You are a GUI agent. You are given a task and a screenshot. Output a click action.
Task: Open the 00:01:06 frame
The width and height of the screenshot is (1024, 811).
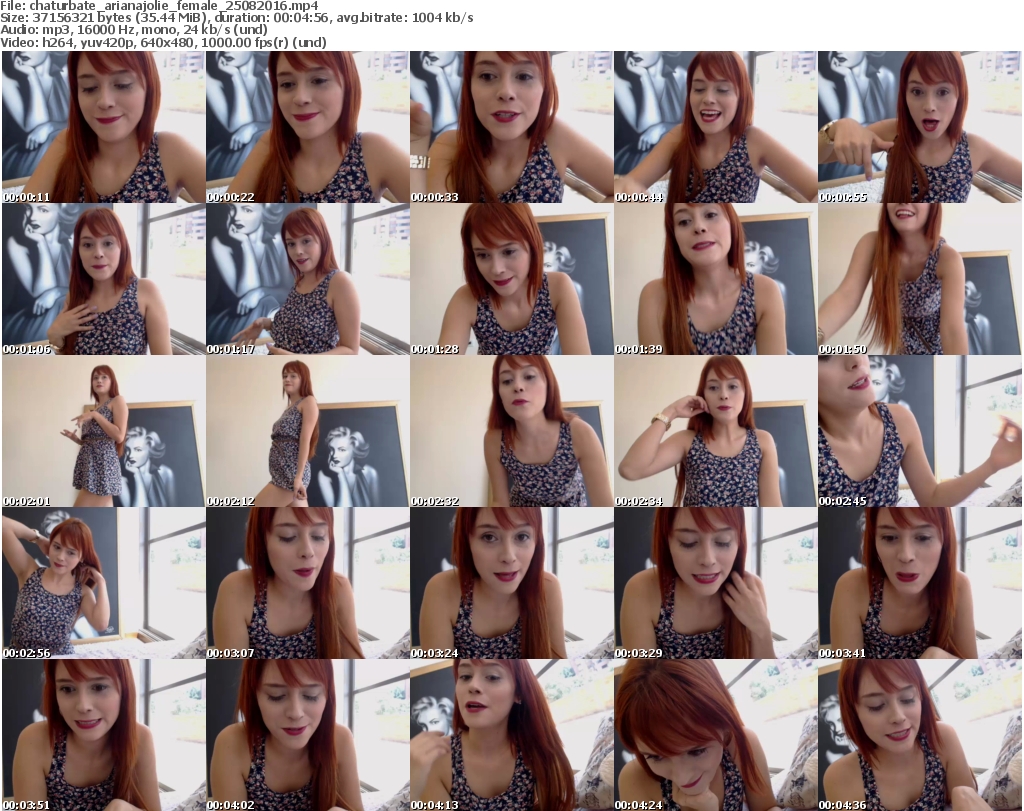tap(103, 279)
